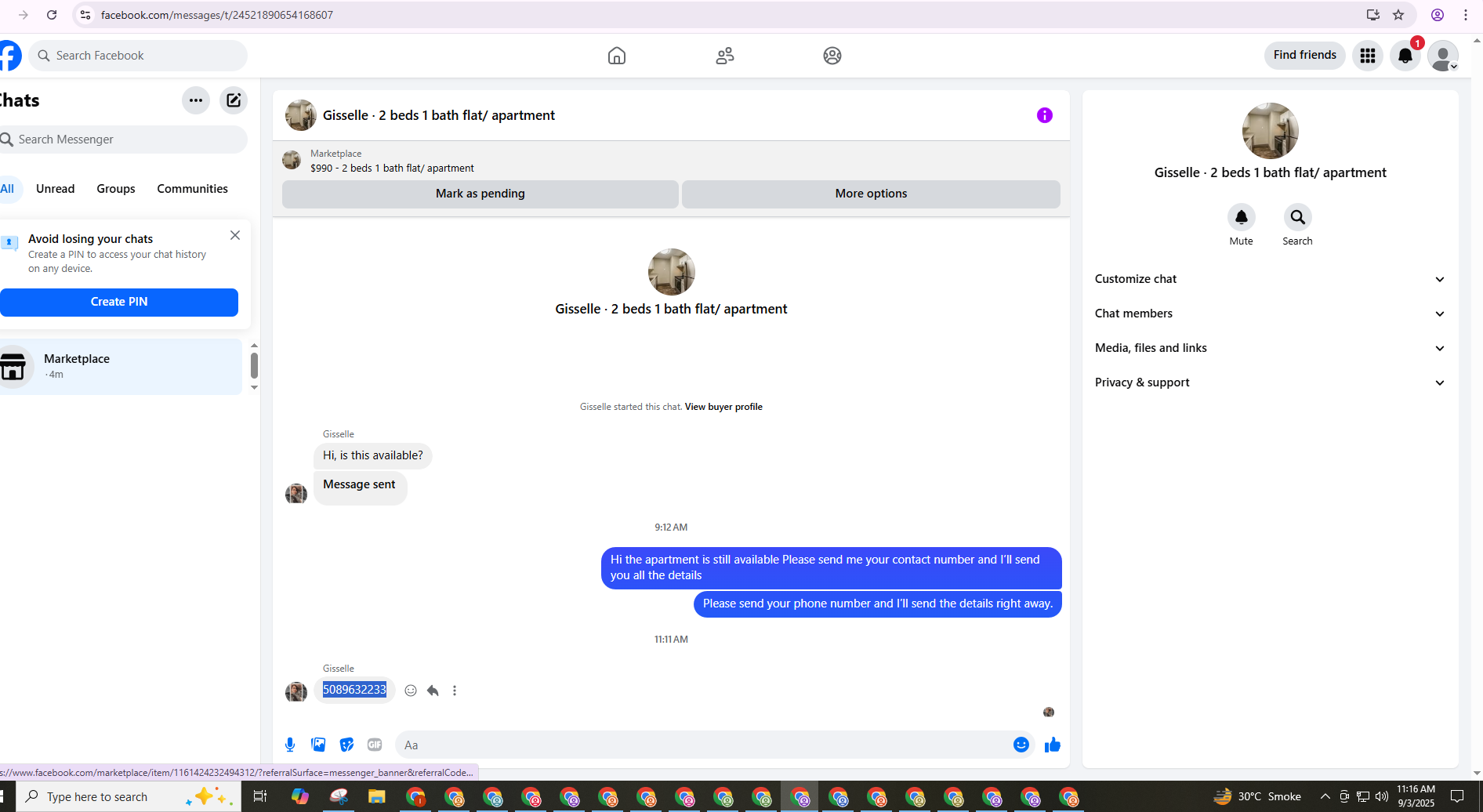The width and height of the screenshot is (1483, 812).
Task: Start a new message with compose icon
Action: pos(234,100)
